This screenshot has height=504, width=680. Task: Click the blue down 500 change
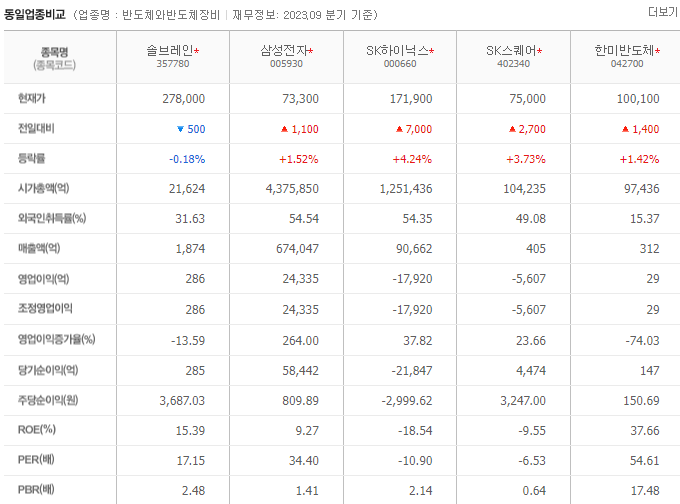(x=191, y=129)
